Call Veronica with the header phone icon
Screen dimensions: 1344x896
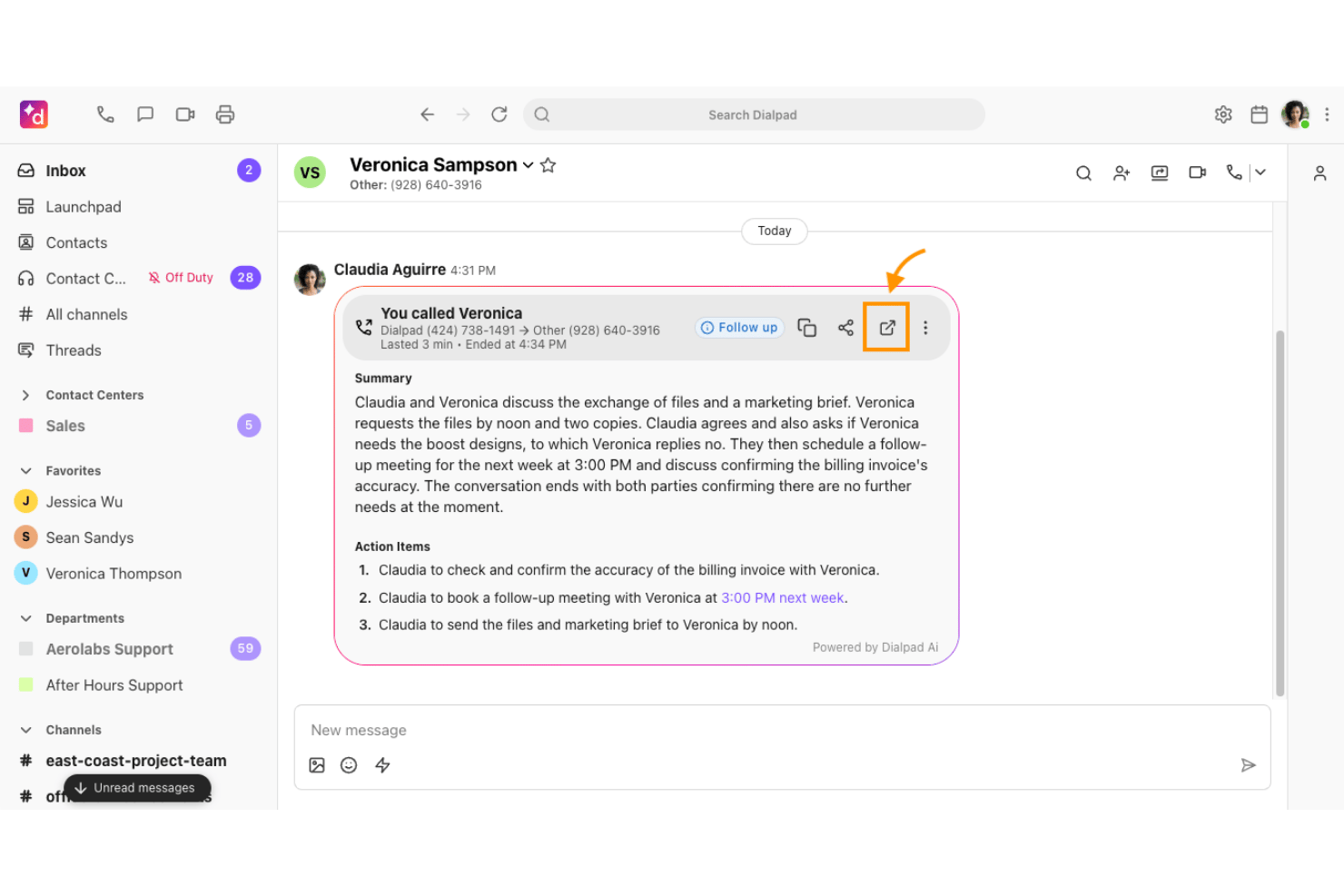pos(1234,172)
